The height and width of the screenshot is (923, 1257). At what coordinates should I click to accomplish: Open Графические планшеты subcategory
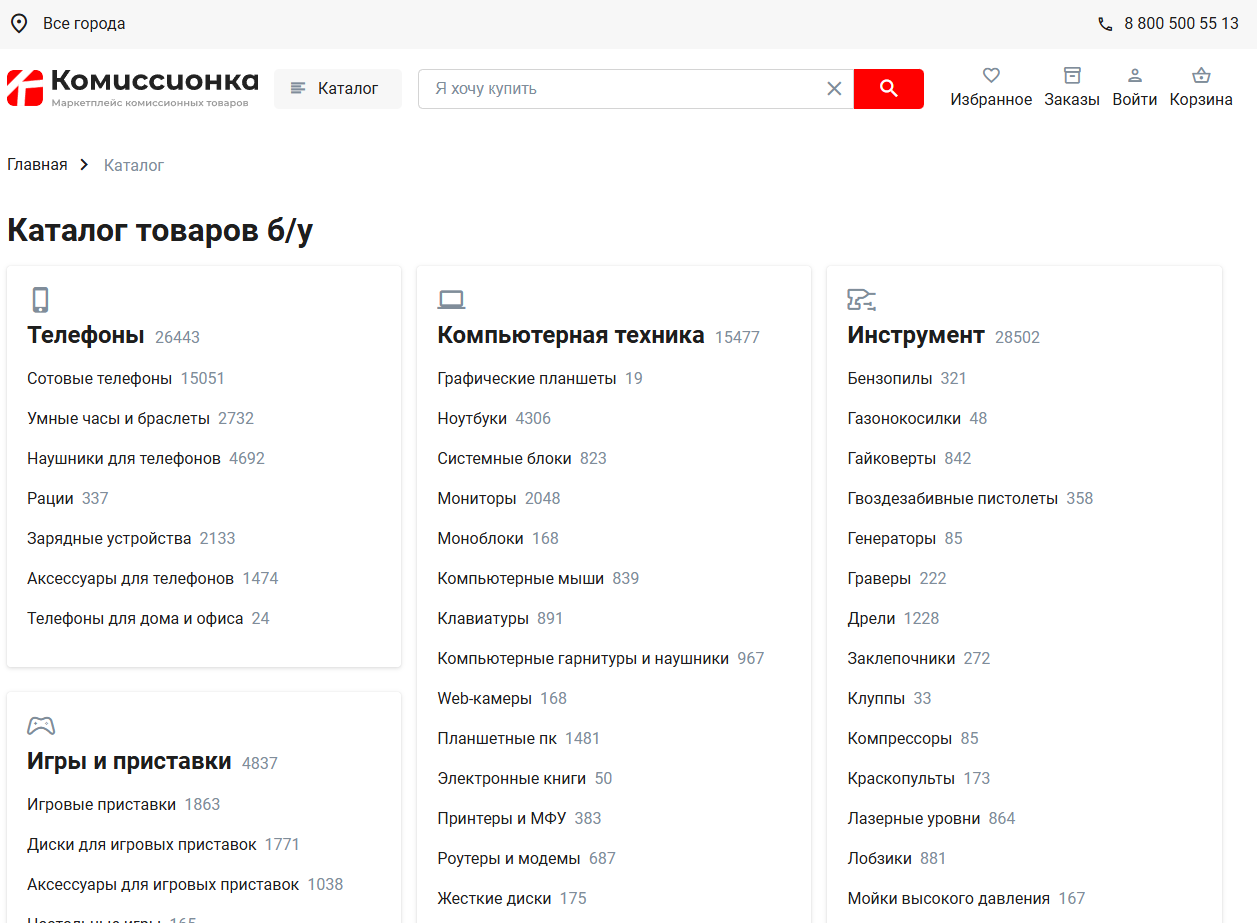(527, 378)
